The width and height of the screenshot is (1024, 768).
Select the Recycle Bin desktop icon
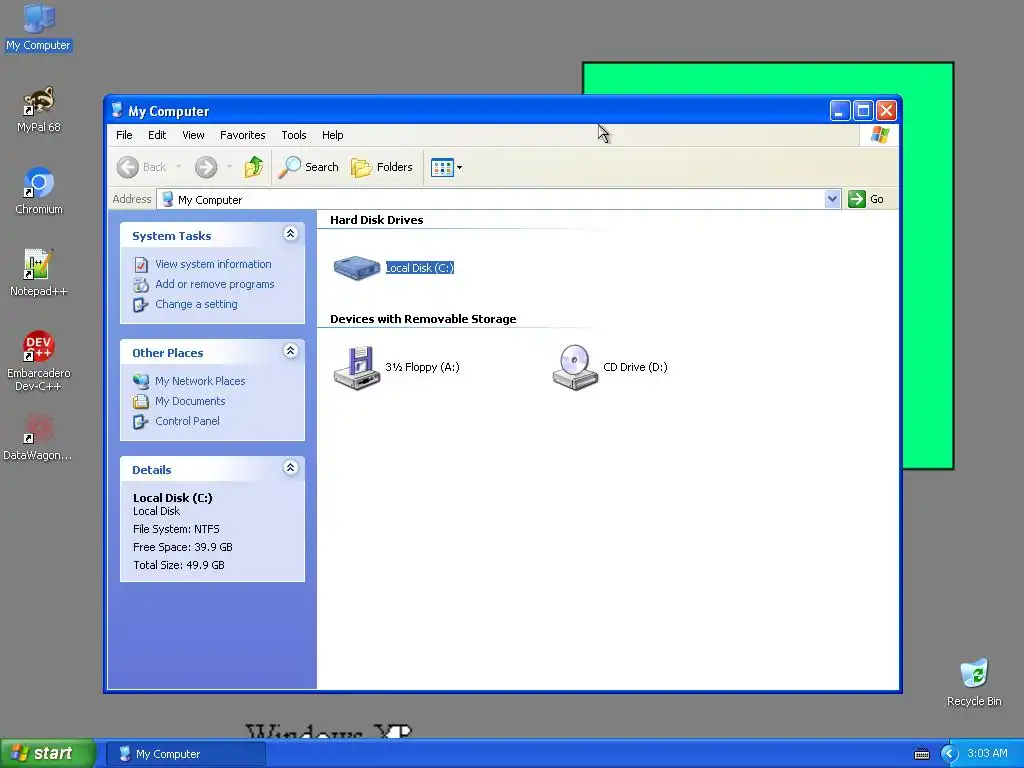[974, 682]
